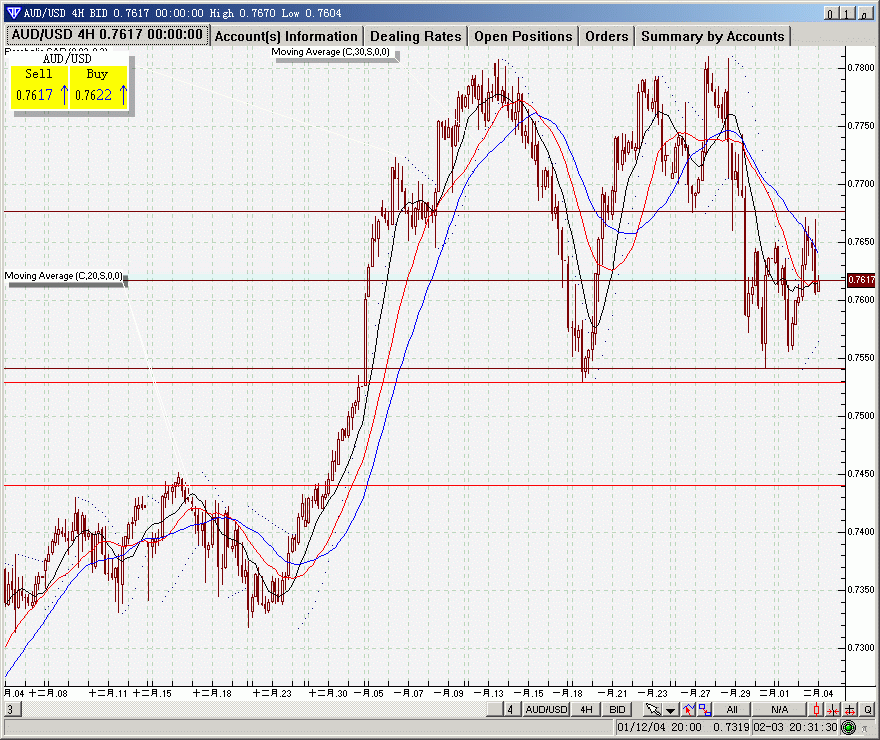This screenshot has width=880, height=740.
Task: Click the 0.7800 price axis label
Action: (861, 68)
